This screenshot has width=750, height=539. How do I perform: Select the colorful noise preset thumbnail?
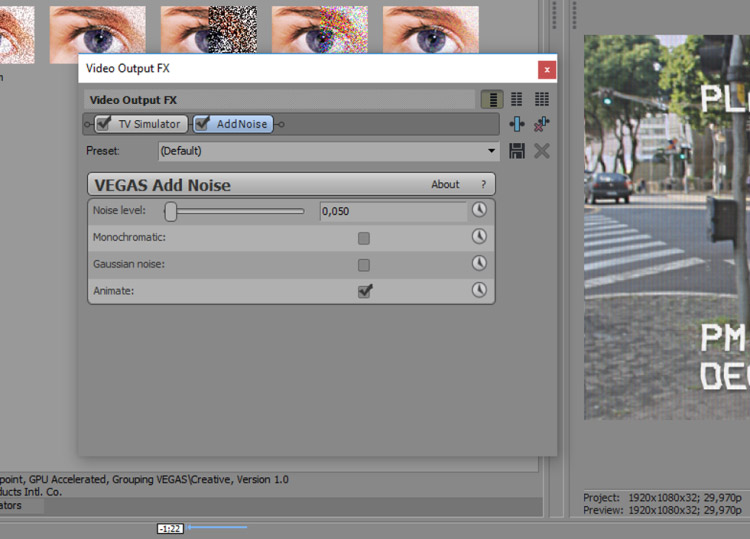point(320,30)
